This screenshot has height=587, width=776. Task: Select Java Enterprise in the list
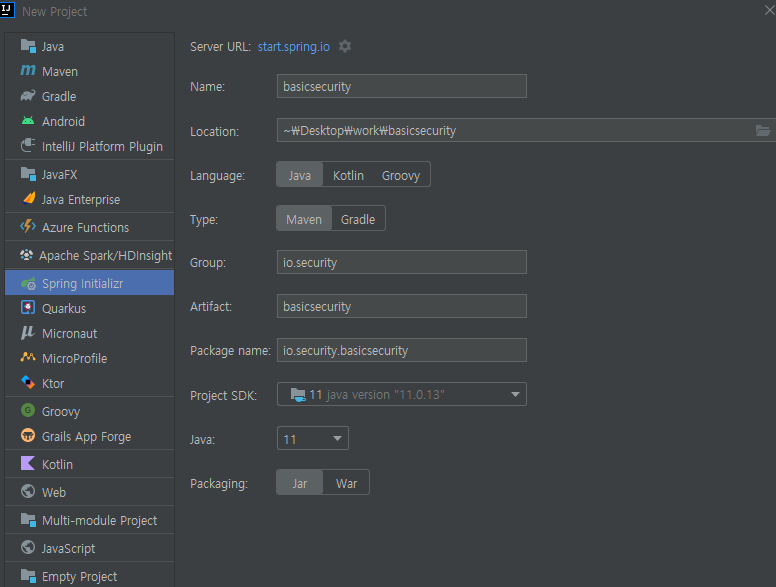click(x=90, y=199)
